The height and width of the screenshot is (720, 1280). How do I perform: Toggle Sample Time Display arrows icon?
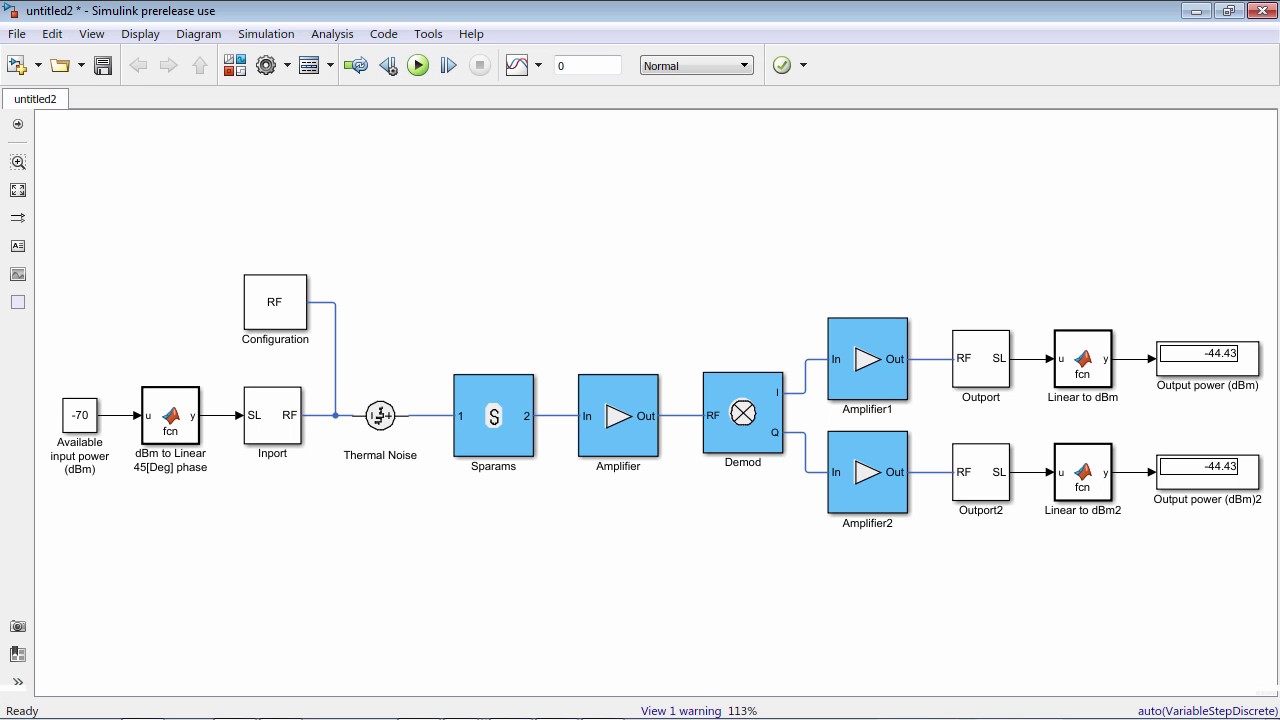point(18,218)
